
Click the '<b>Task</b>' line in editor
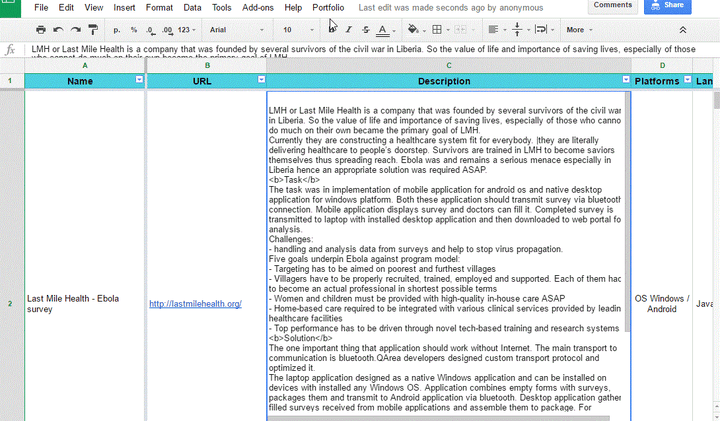tap(294, 180)
